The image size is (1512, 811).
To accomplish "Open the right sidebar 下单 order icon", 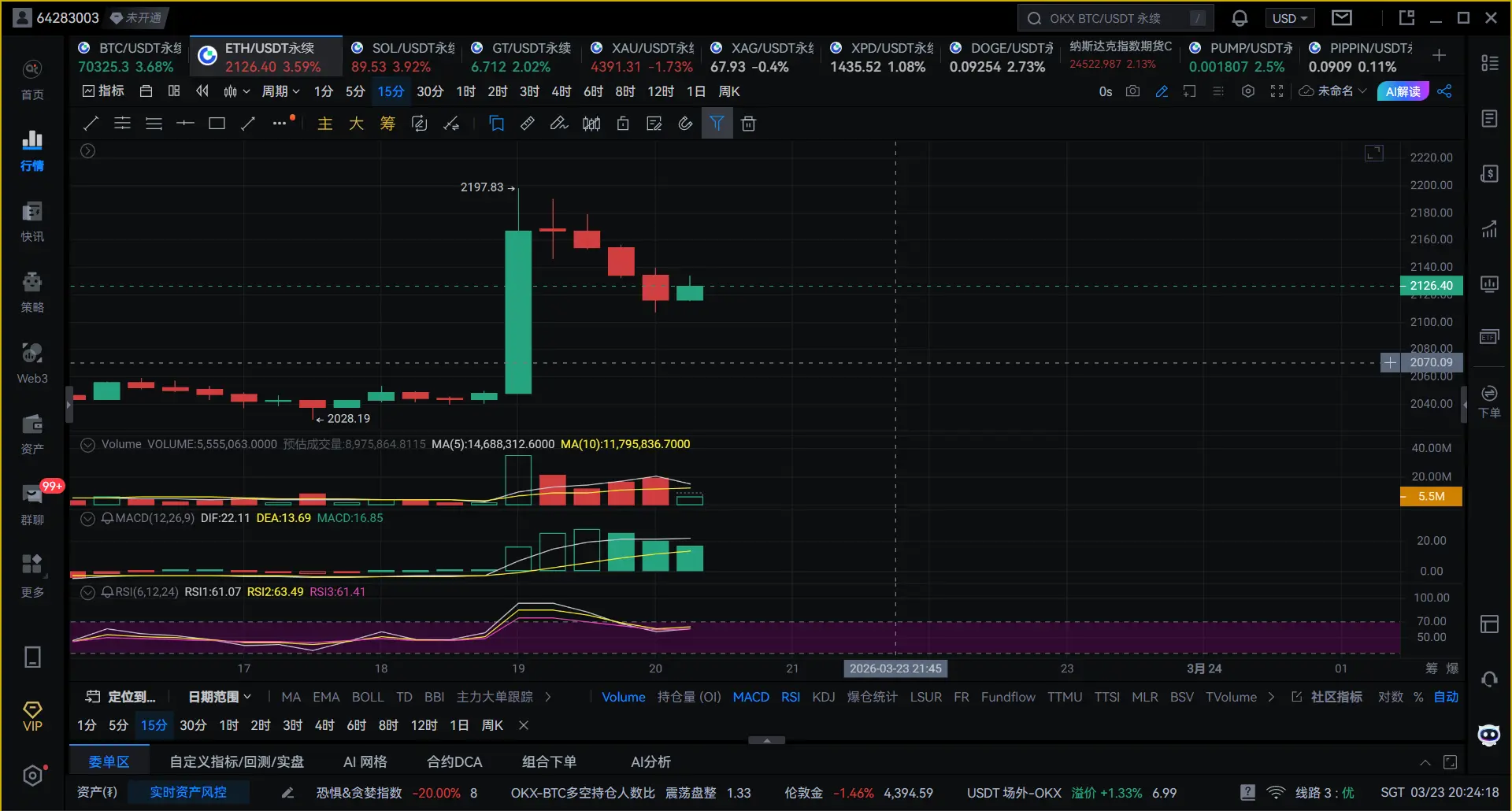I will coord(1489,401).
